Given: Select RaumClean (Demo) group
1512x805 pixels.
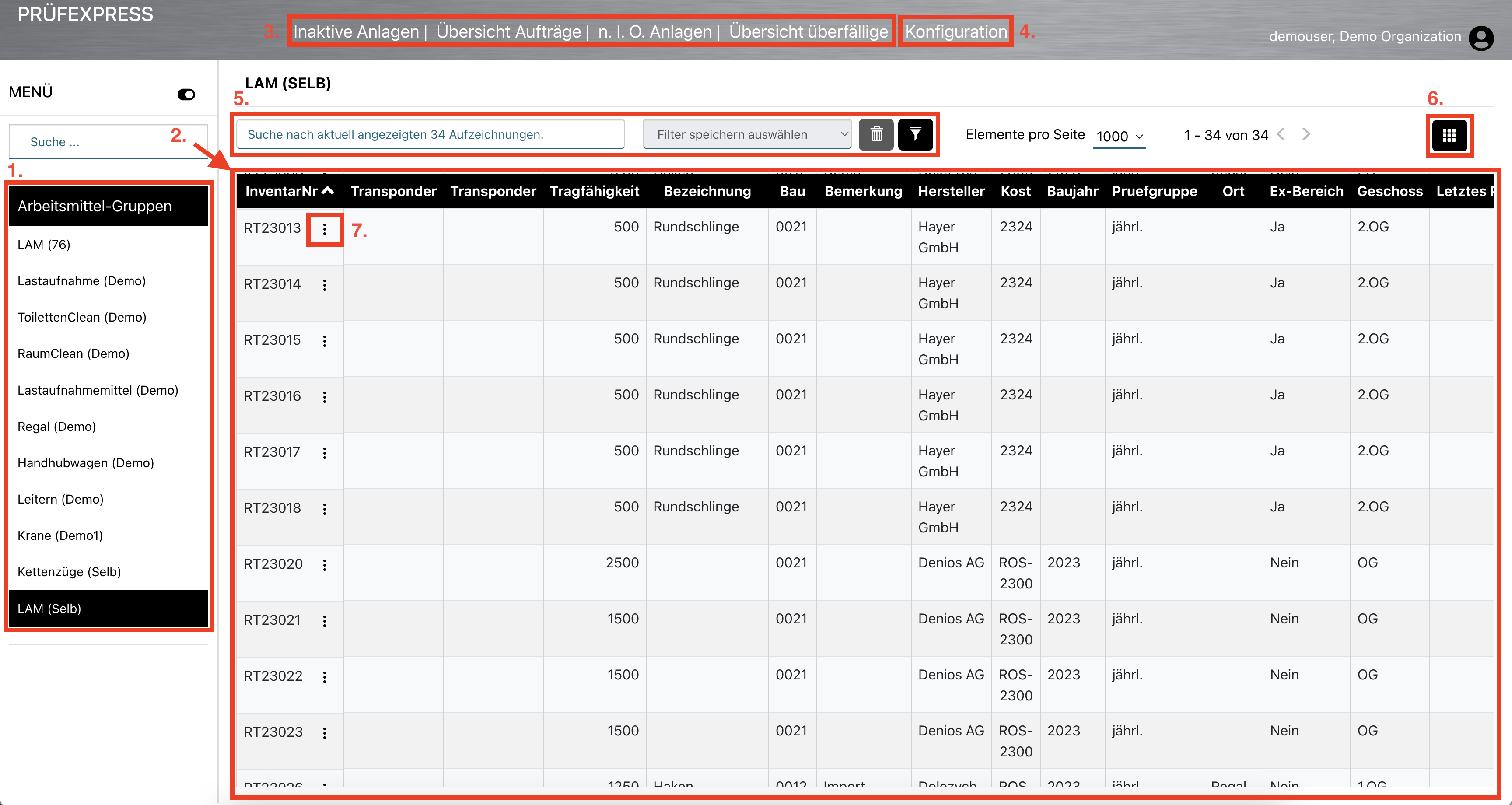Looking at the screenshot, I should click(108, 354).
